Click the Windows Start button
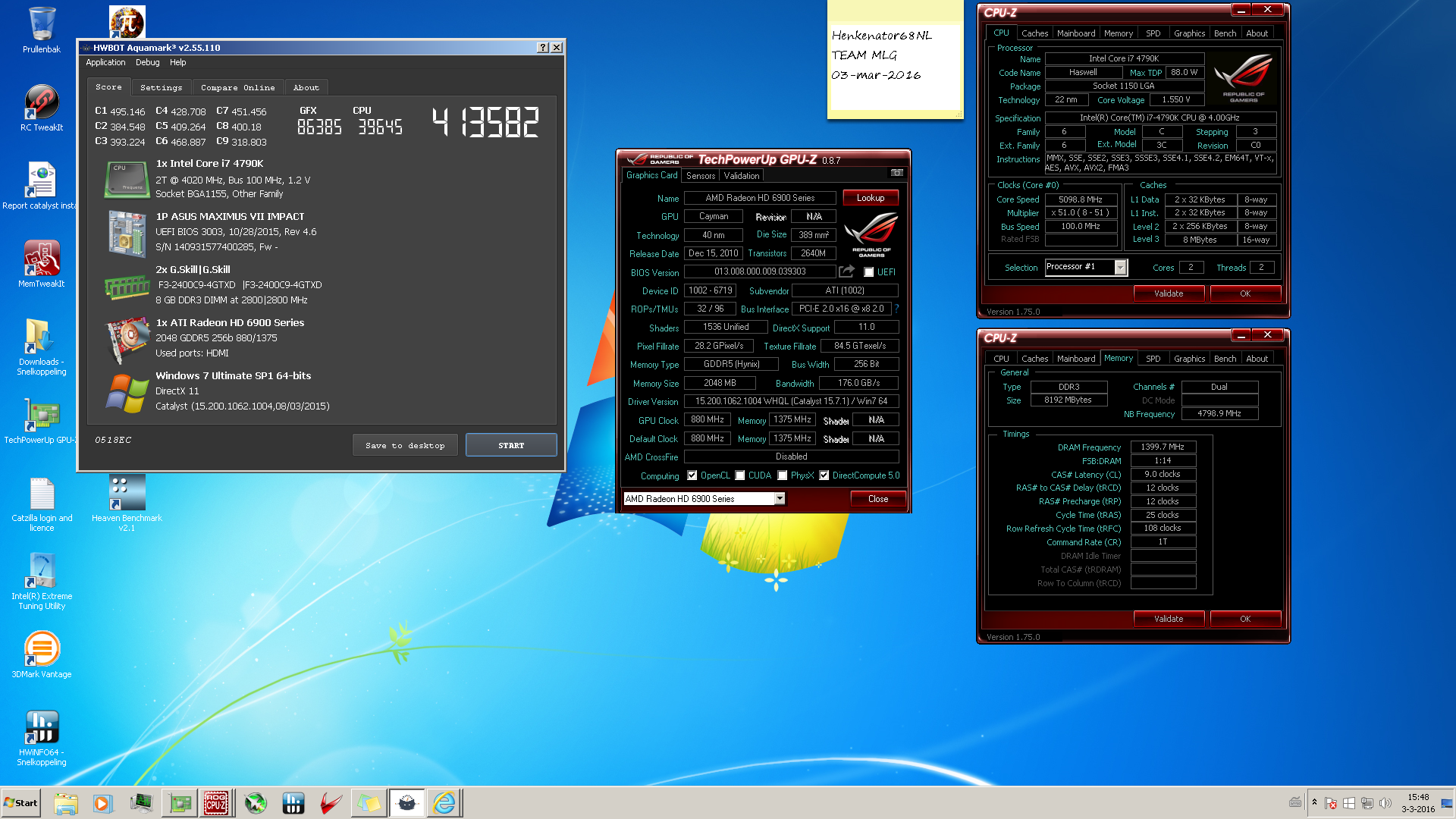Screen dimensions: 1456x819 click(x=20, y=803)
